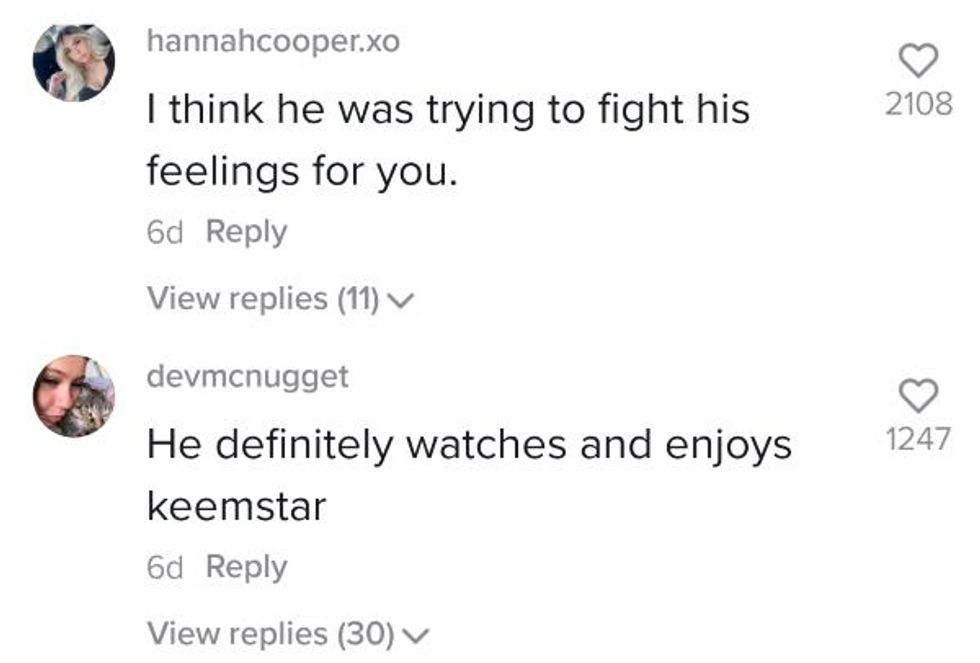This screenshot has width=980, height=663.
Task: Expand View replies (30)
Action: tap(270, 633)
